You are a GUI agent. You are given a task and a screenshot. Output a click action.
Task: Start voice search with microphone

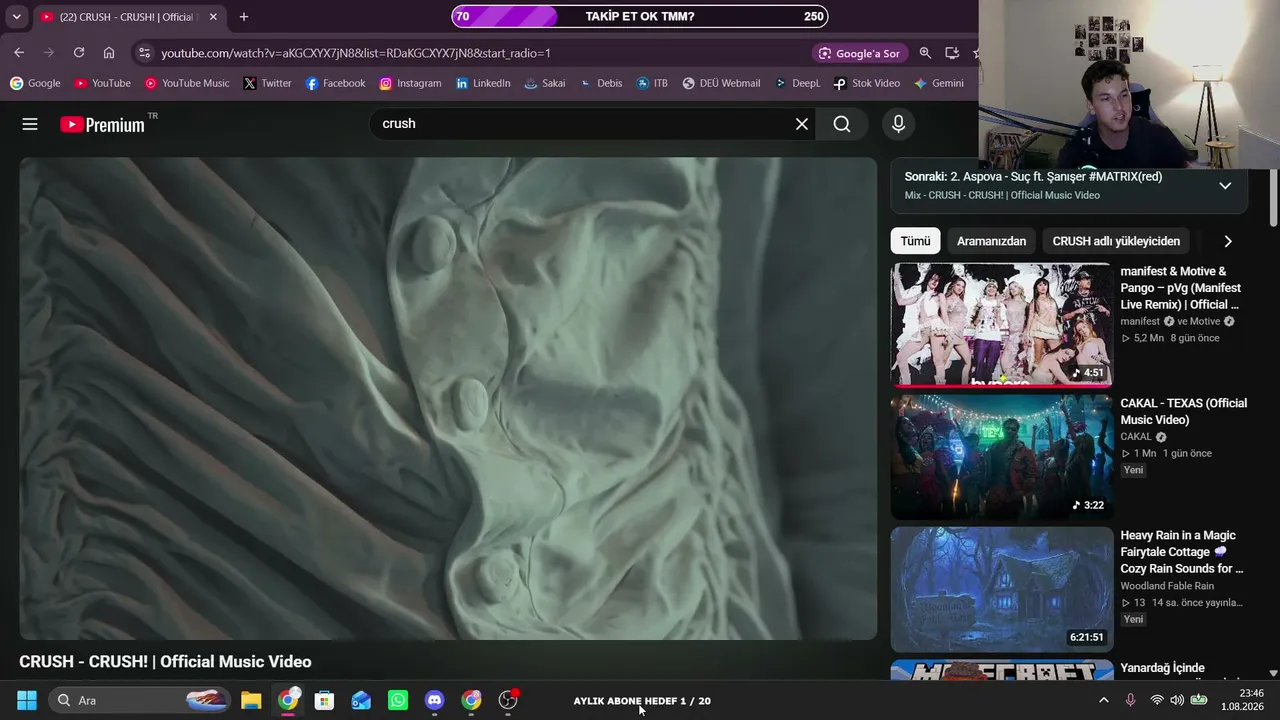pos(898,124)
